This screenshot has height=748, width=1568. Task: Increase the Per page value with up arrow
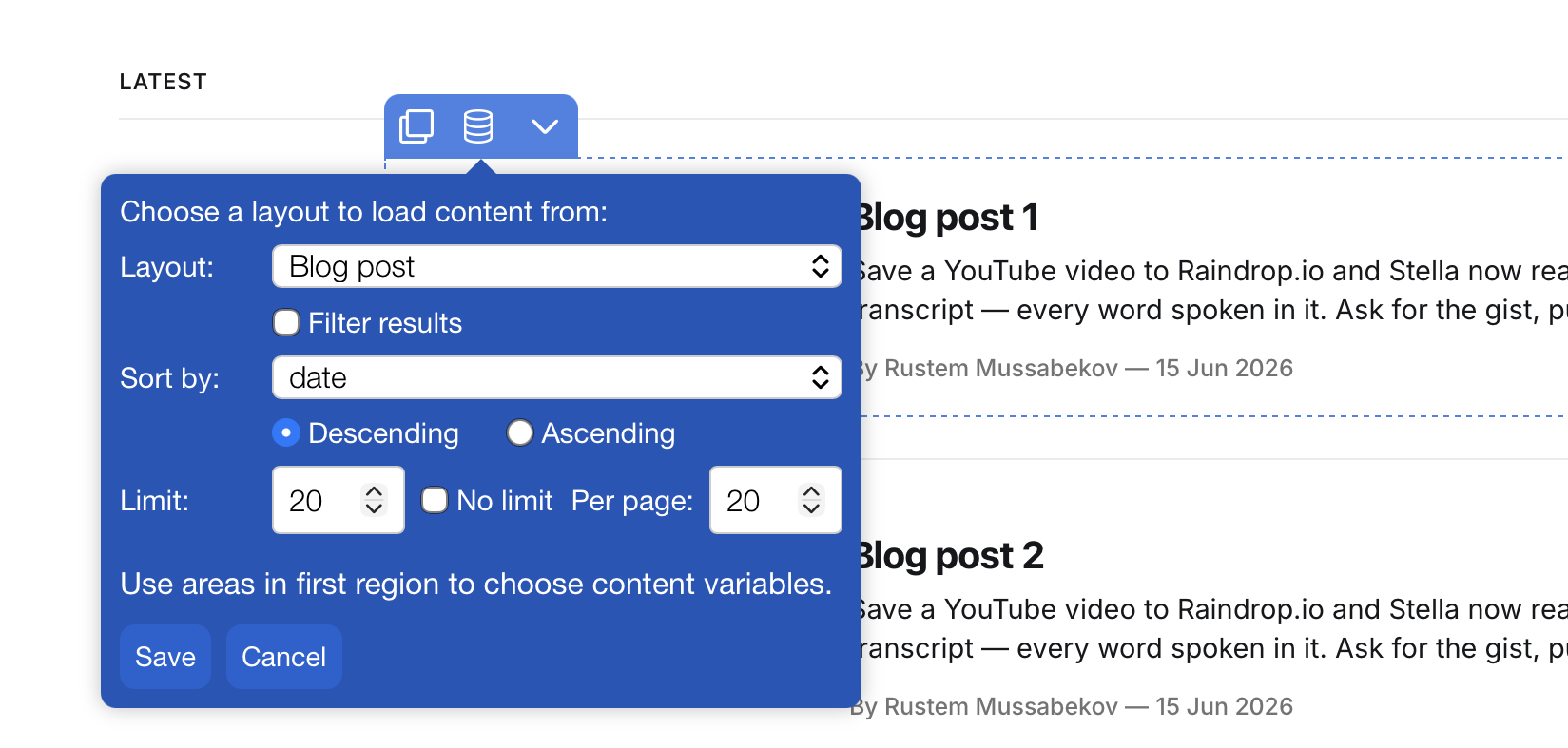pyautogui.click(x=811, y=491)
